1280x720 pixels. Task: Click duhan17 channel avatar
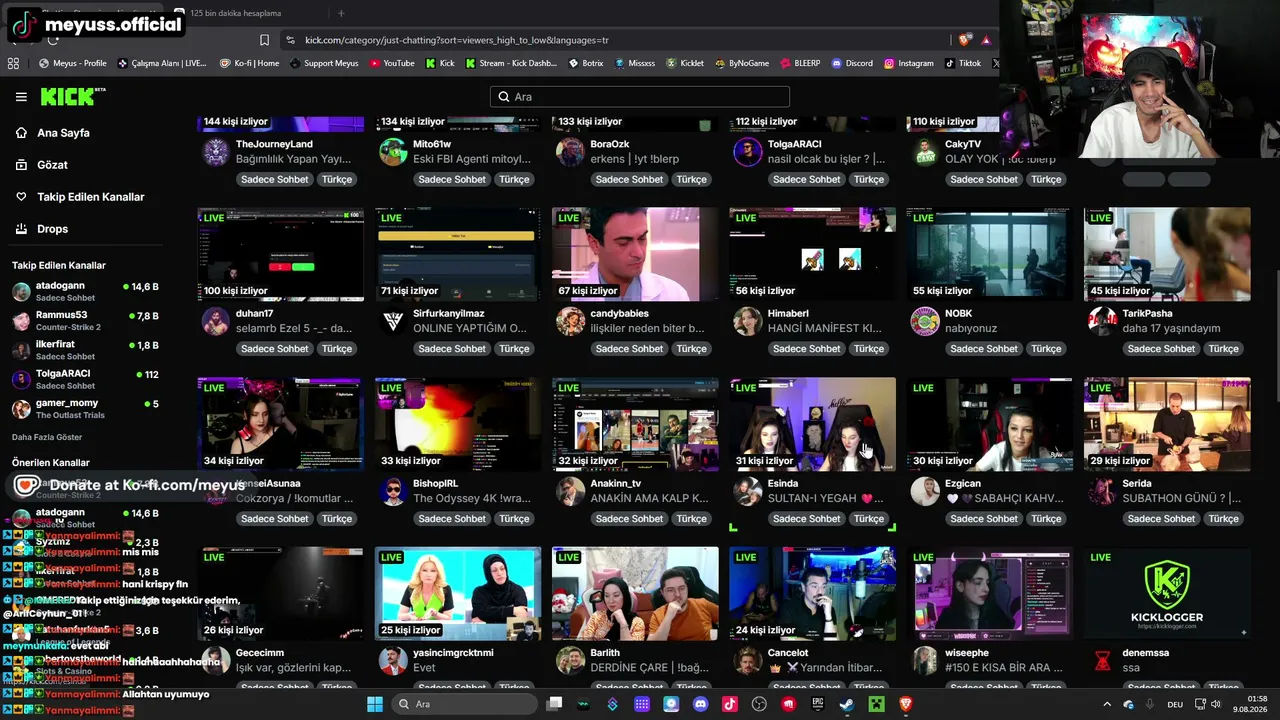click(216, 321)
